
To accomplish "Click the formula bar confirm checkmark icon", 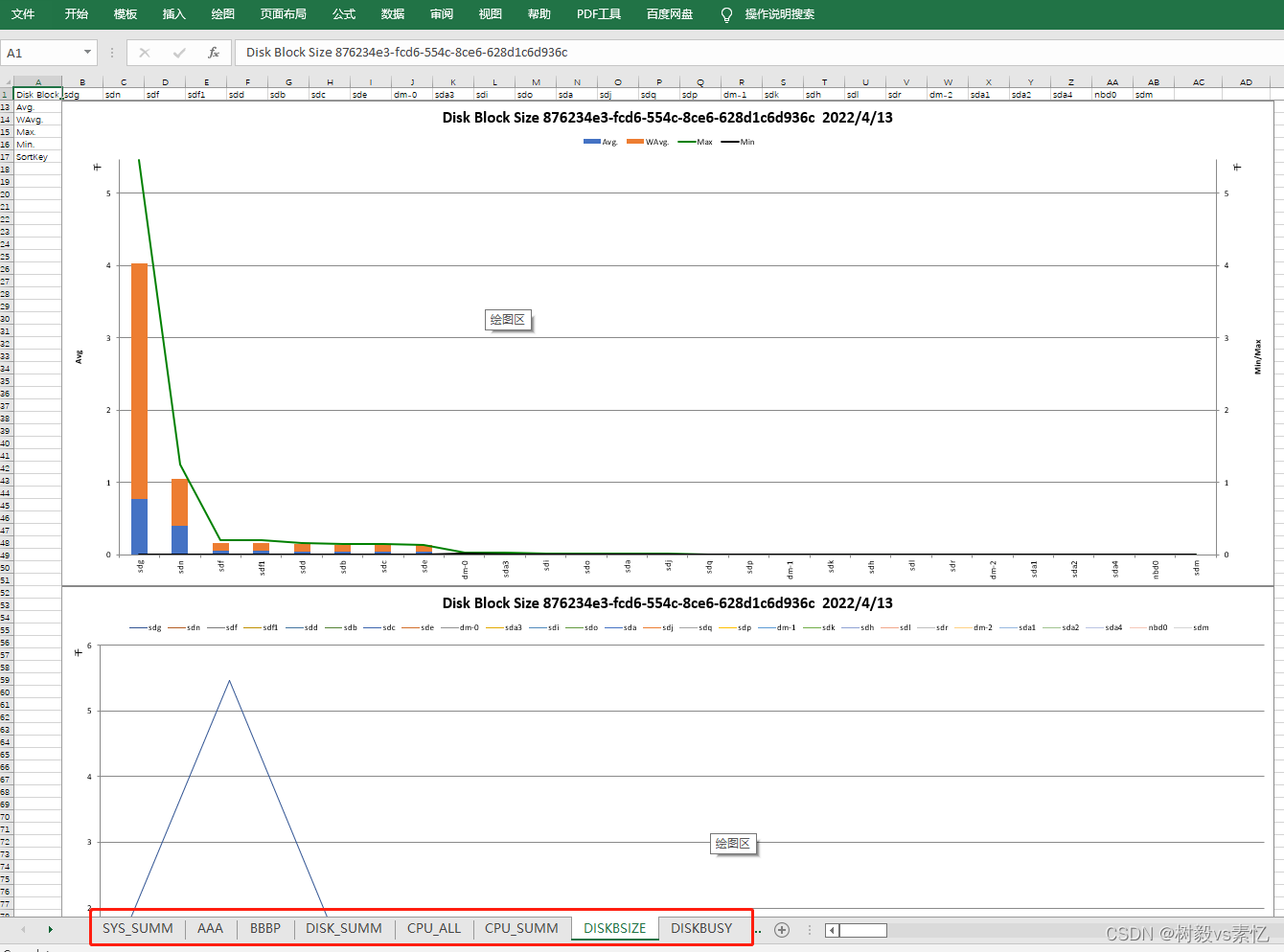I will point(179,53).
